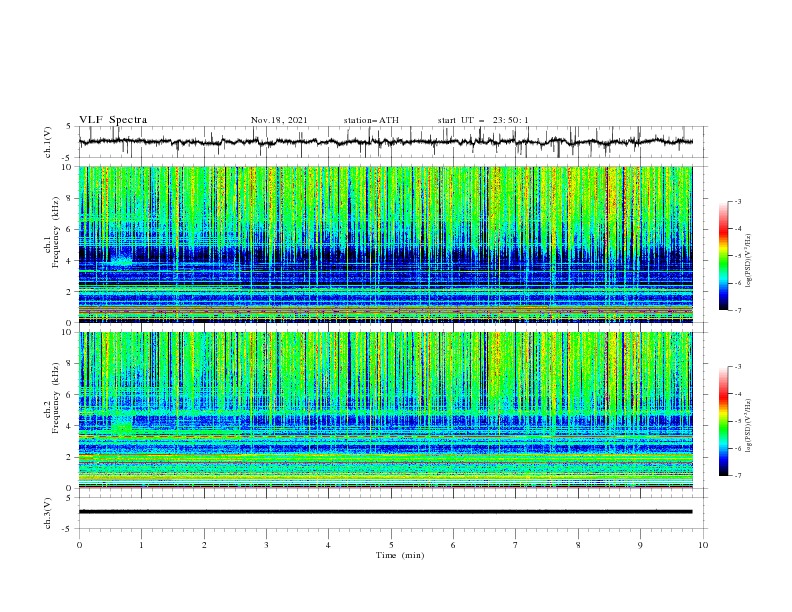Click the "8" kHz tick on ch.1 spectrogram axis
Image resolution: width=792 pixels, height=612 pixels.
pyautogui.click(x=69, y=198)
